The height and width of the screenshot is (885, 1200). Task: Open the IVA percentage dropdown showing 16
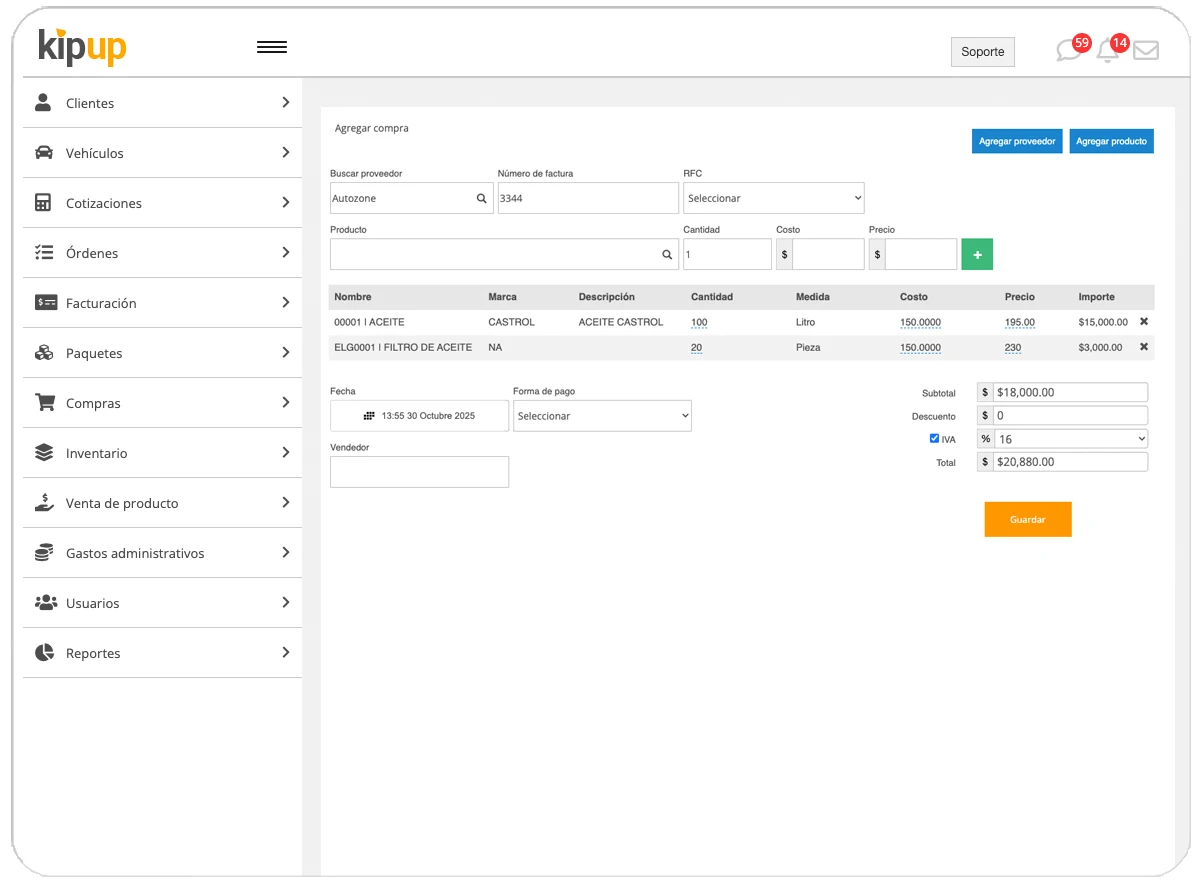[x=1071, y=438]
